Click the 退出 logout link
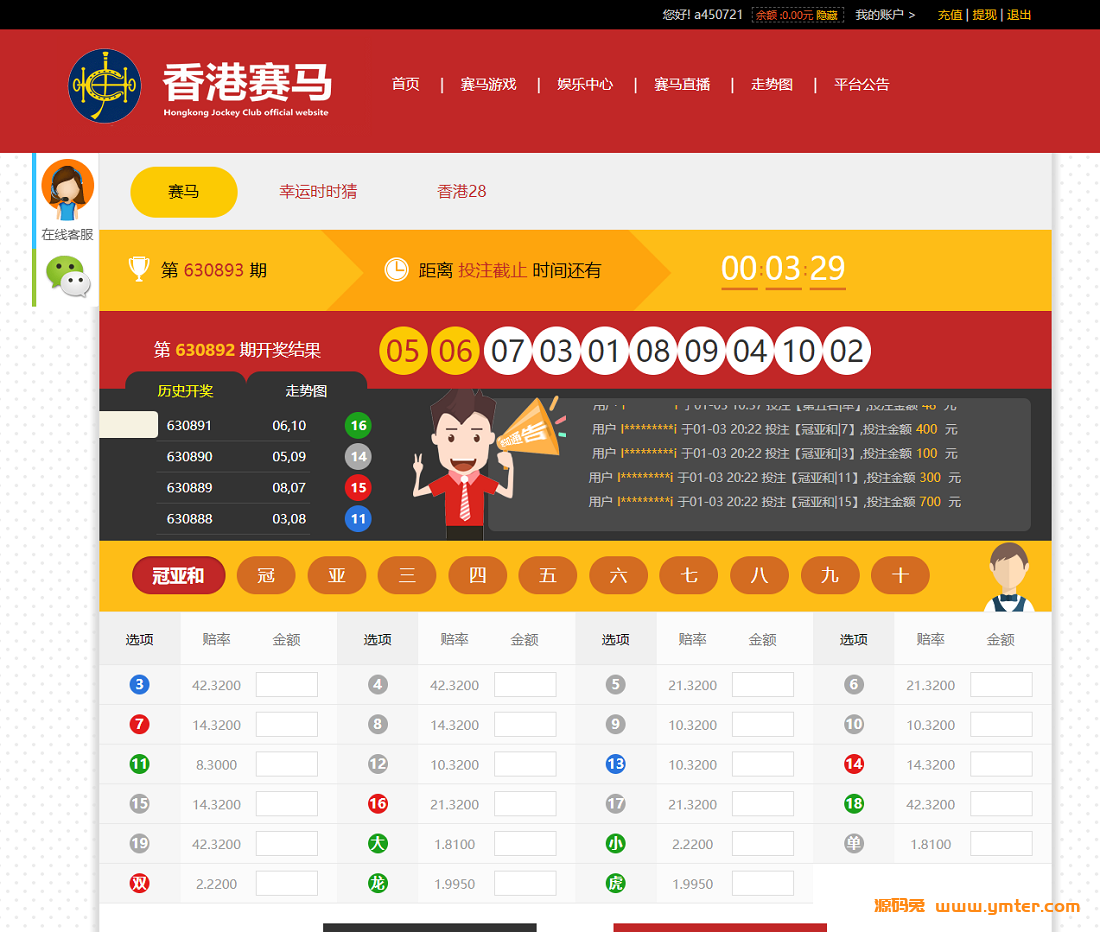Screen dimensions: 1100x932 (1019, 15)
